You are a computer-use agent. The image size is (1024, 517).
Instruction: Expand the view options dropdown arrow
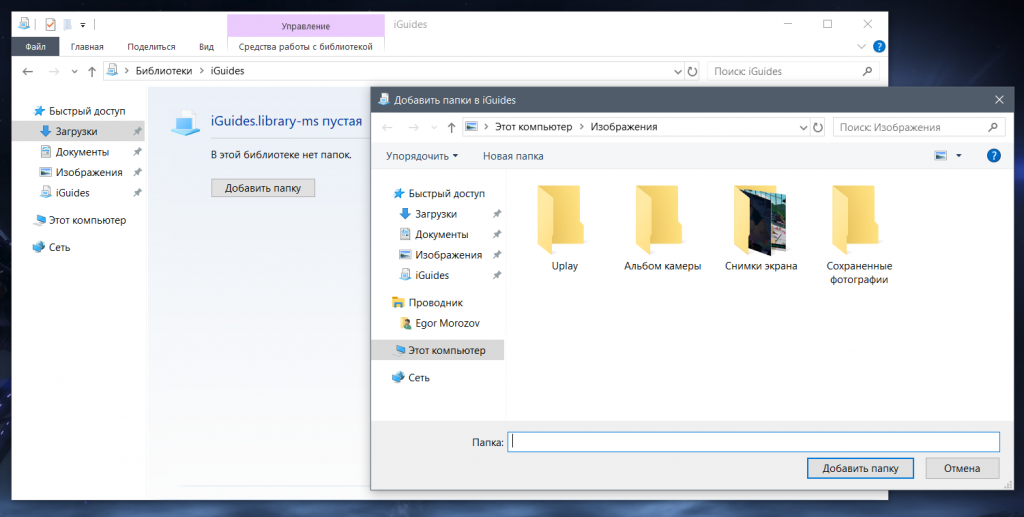958,156
